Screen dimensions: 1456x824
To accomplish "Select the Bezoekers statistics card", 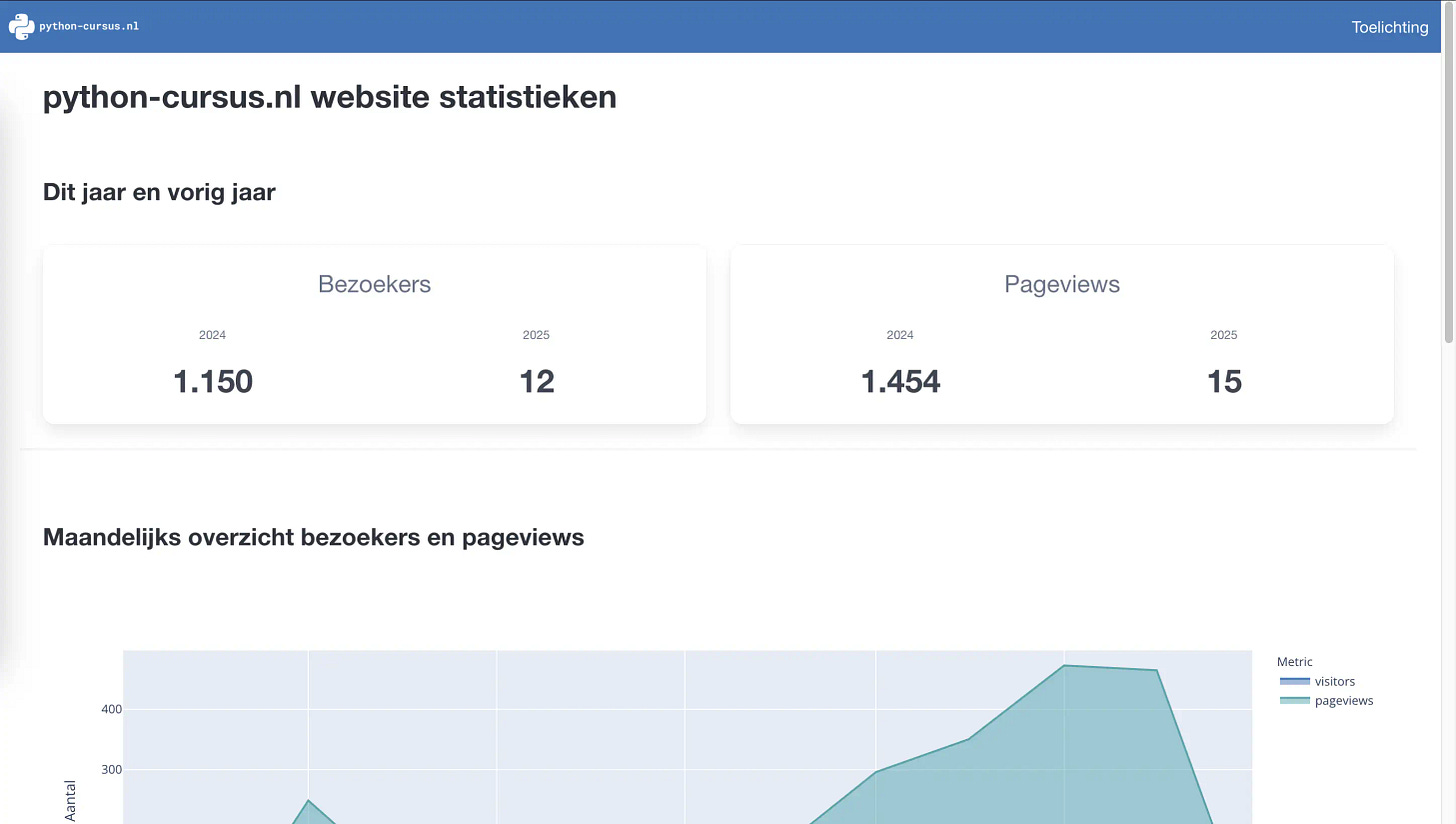I will [x=374, y=334].
